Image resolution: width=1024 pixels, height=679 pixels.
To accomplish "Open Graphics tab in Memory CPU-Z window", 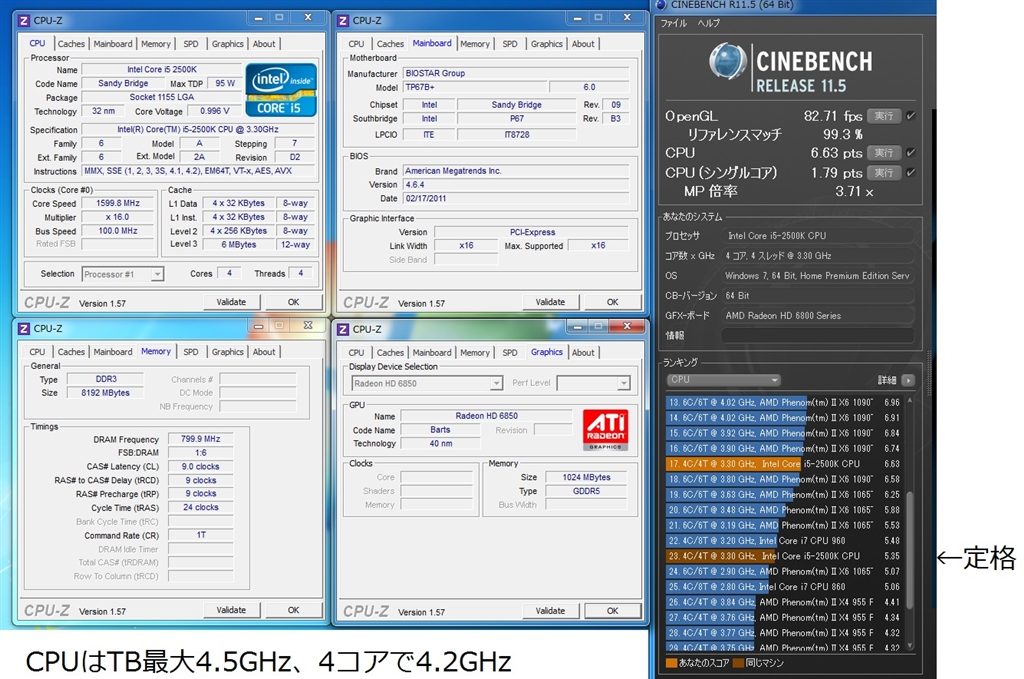I will (227, 352).
